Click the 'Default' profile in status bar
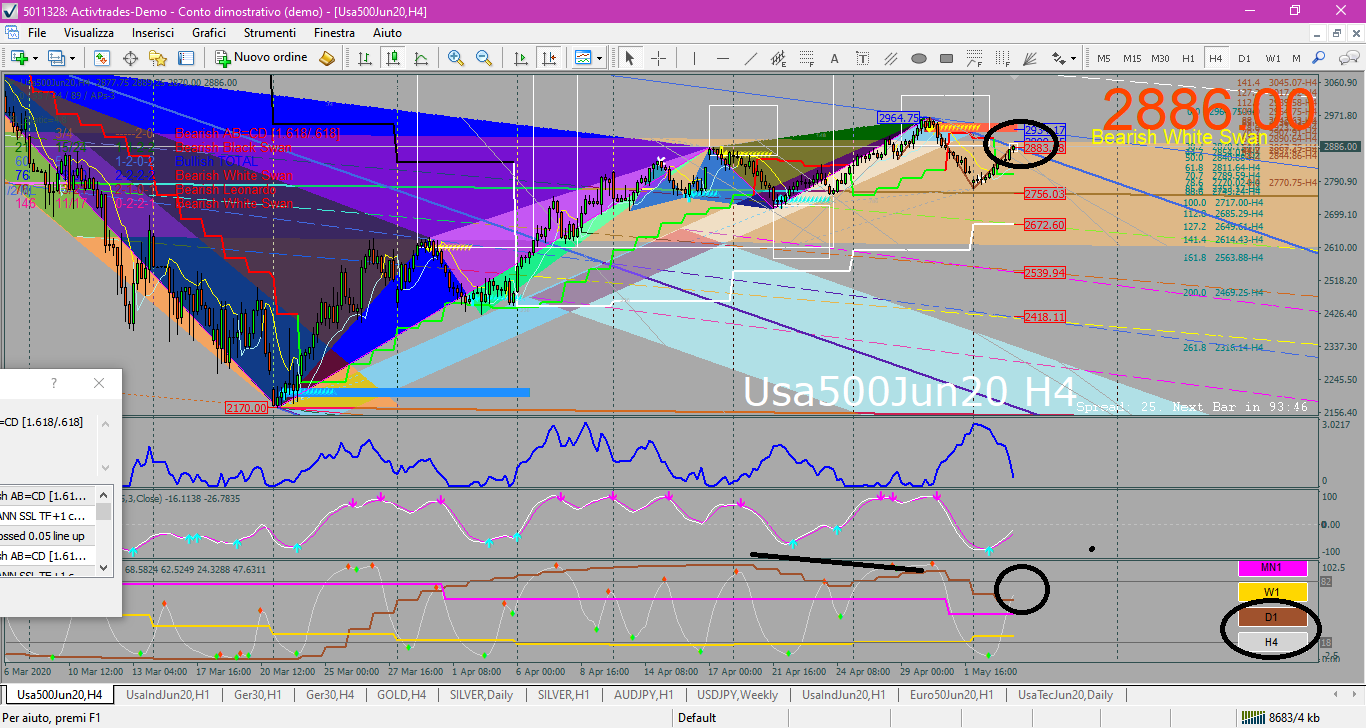The width and height of the screenshot is (1366, 728). tap(696, 717)
